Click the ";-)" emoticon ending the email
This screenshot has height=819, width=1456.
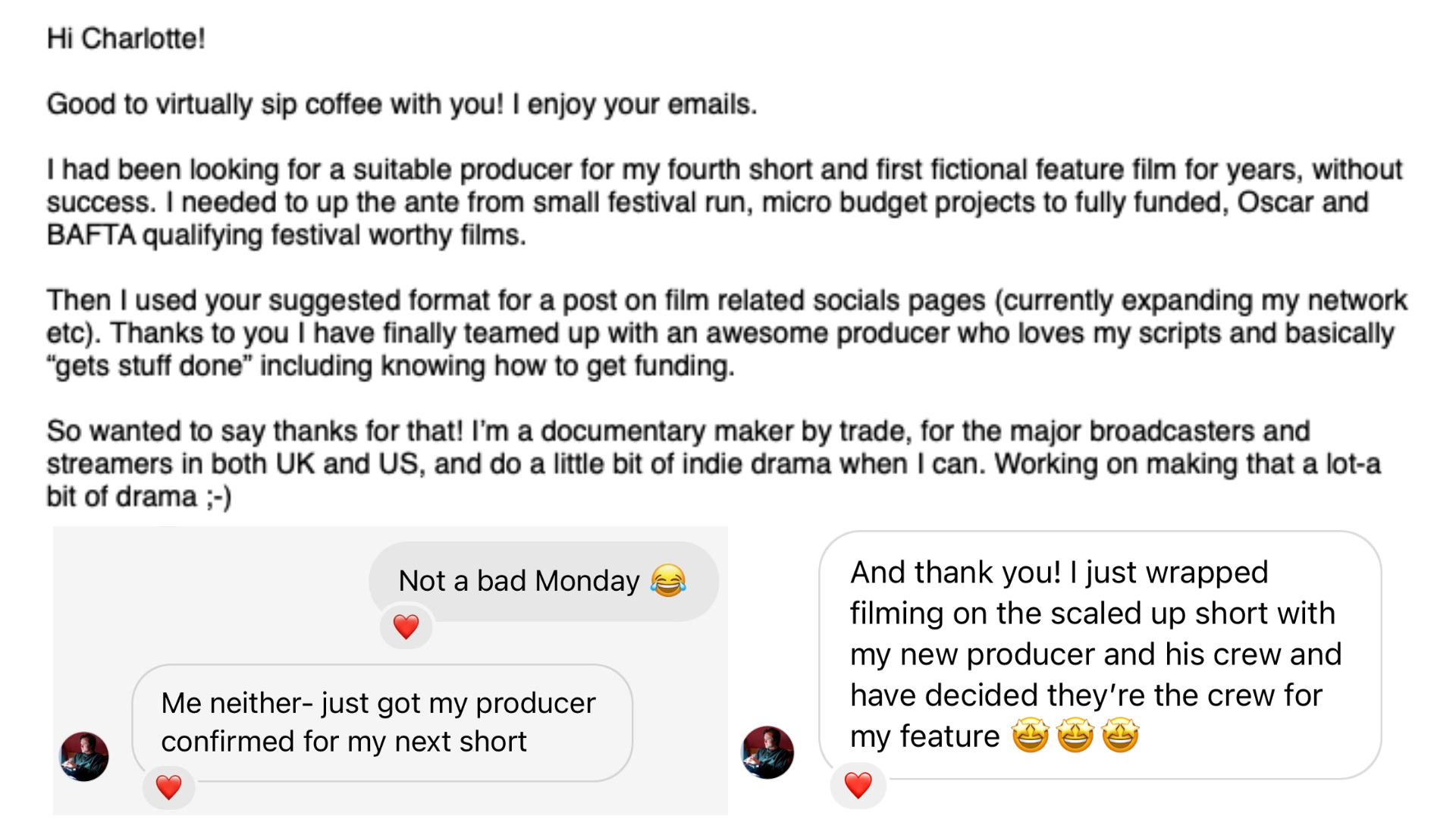click(218, 497)
